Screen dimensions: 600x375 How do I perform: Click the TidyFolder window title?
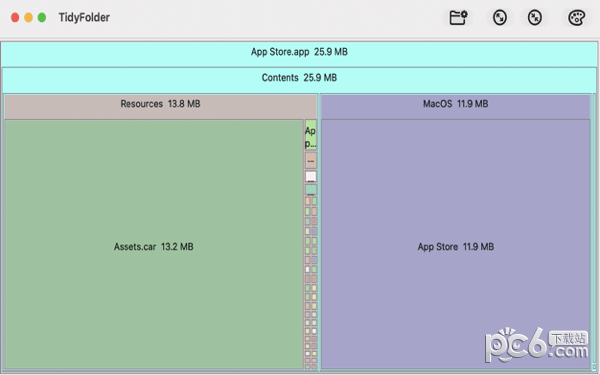84,18
